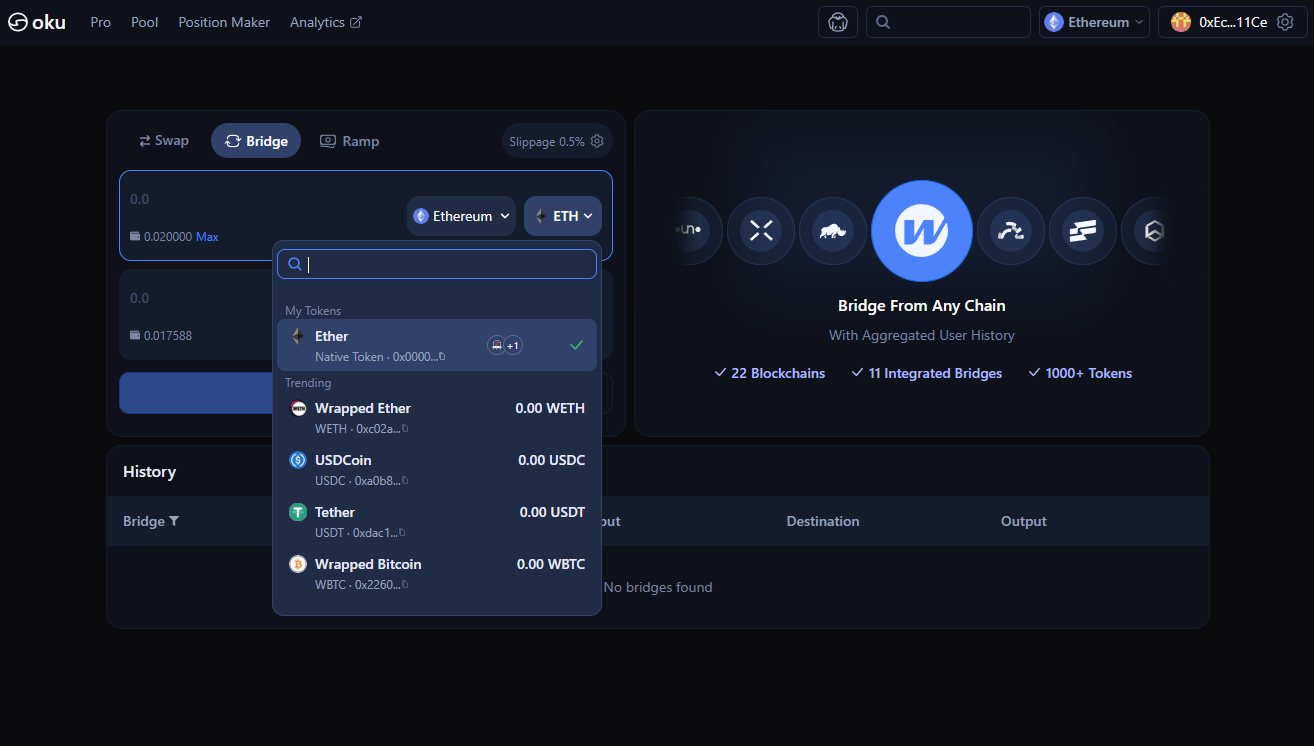Select Wrapped Ether from trending list
1314x746 pixels.
tap(437, 417)
